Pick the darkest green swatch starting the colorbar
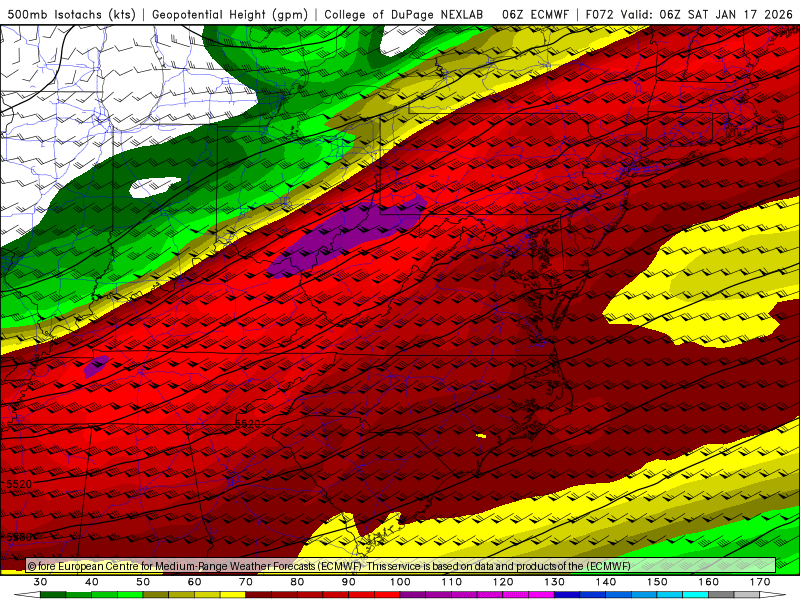This screenshot has width=800, height=600. [53, 595]
